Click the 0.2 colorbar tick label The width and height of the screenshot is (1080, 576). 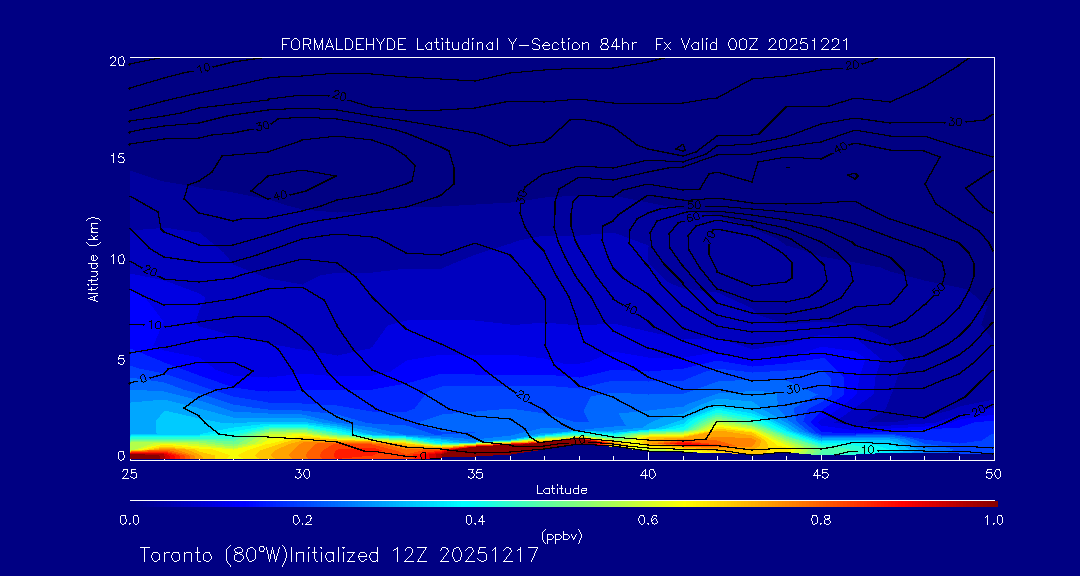click(x=302, y=520)
